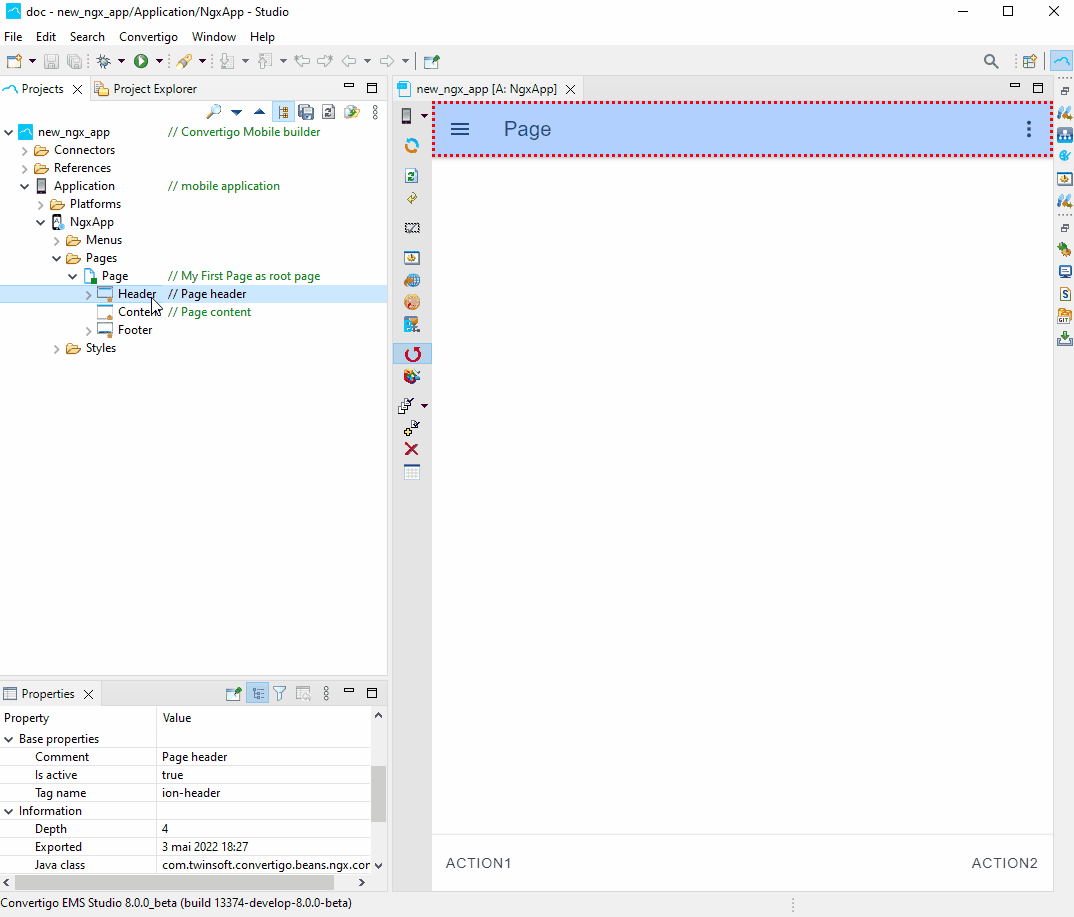Toggle the highlighted tree layout button in Projects toolbar
This screenshot has width=1074, height=917.
pyautogui.click(x=283, y=112)
